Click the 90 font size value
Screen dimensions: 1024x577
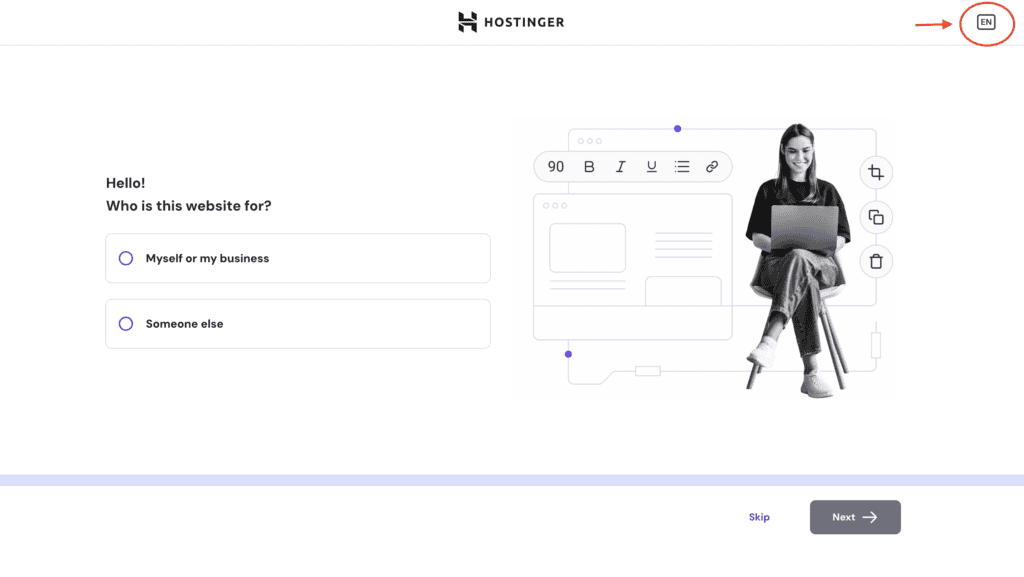[x=556, y=166]
